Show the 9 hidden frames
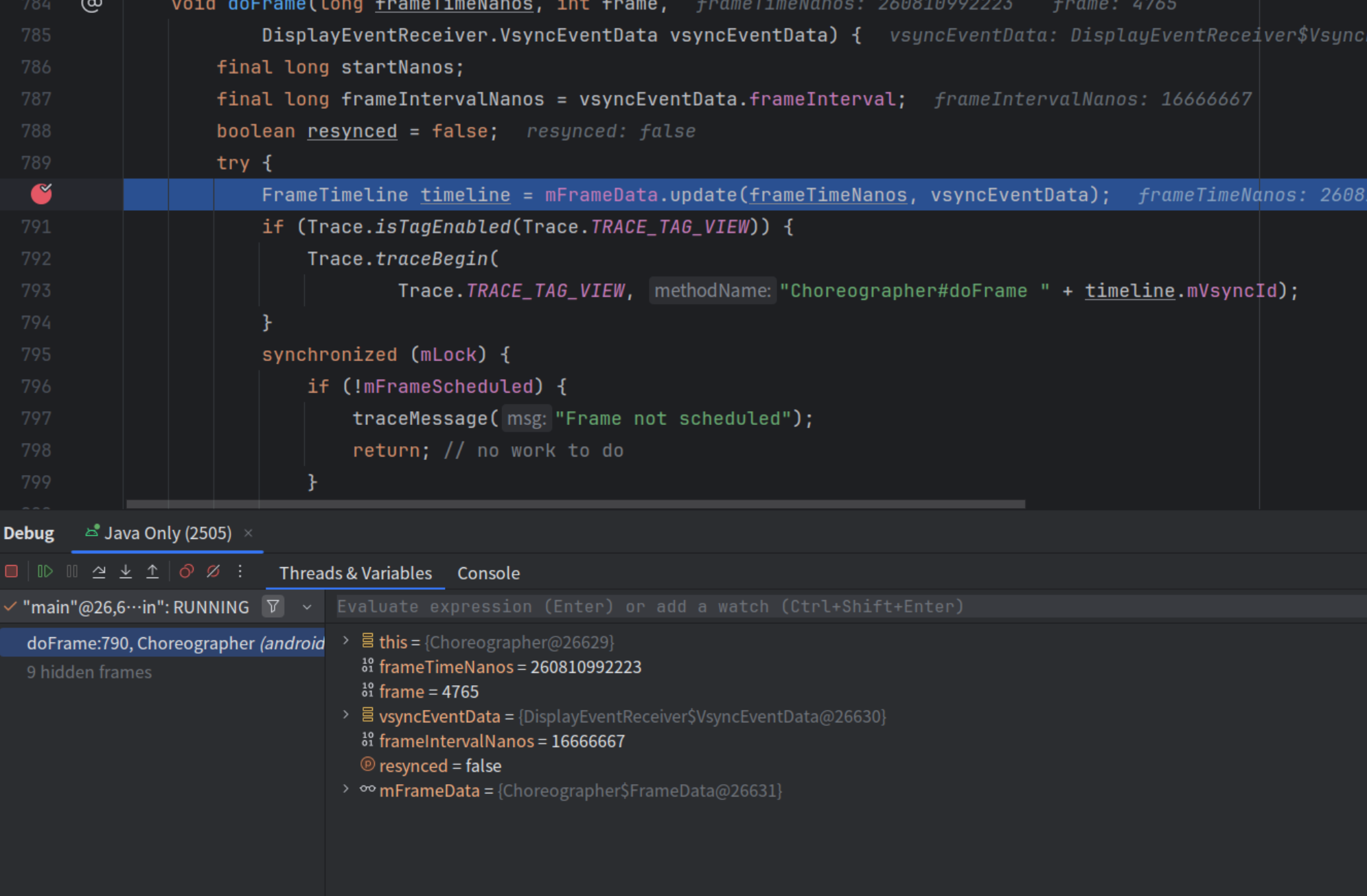1367x896 pixels. tap(89, 672)
